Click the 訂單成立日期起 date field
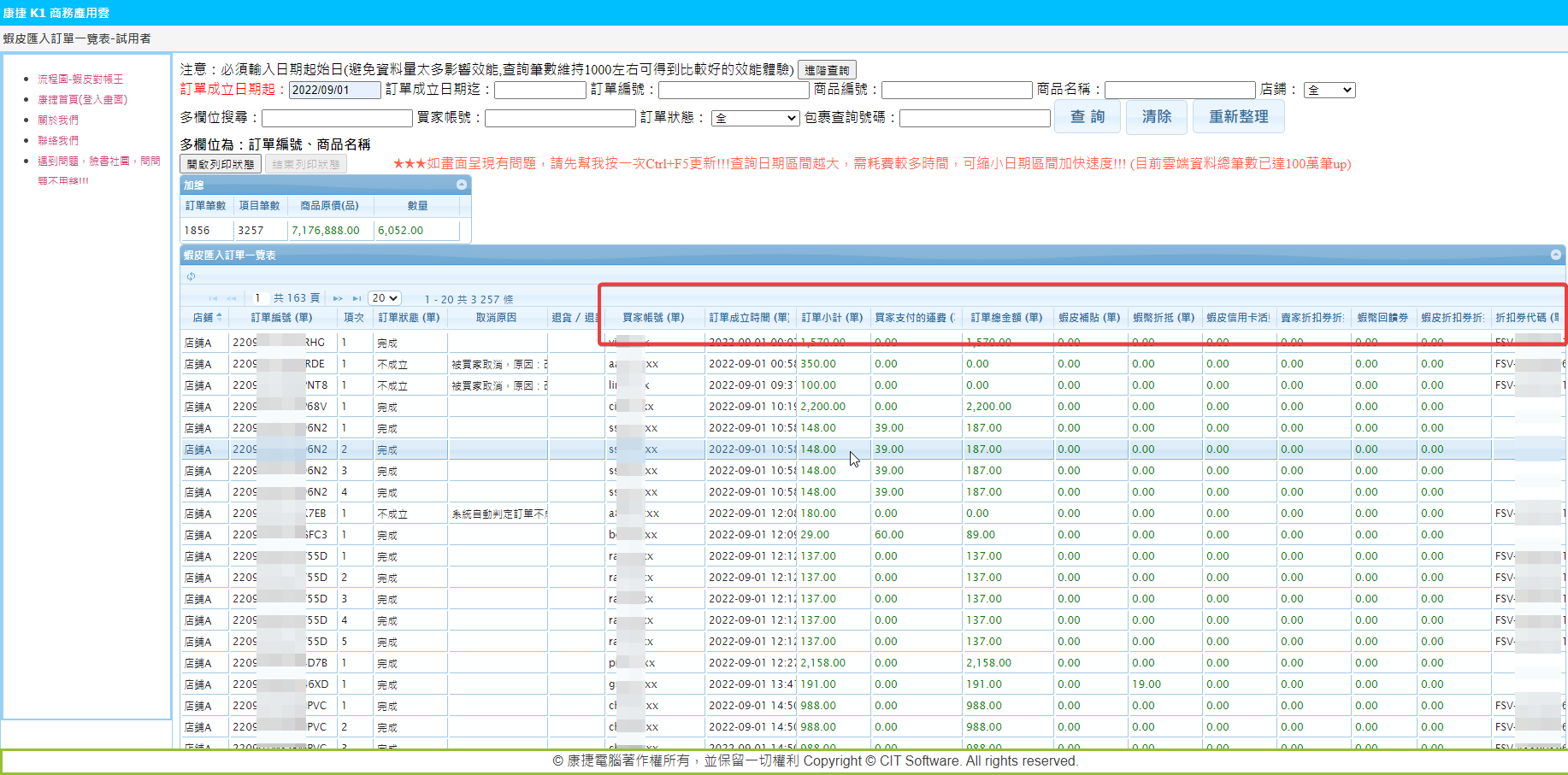Viewport: 1568px width, 775px height. (334, 90)
